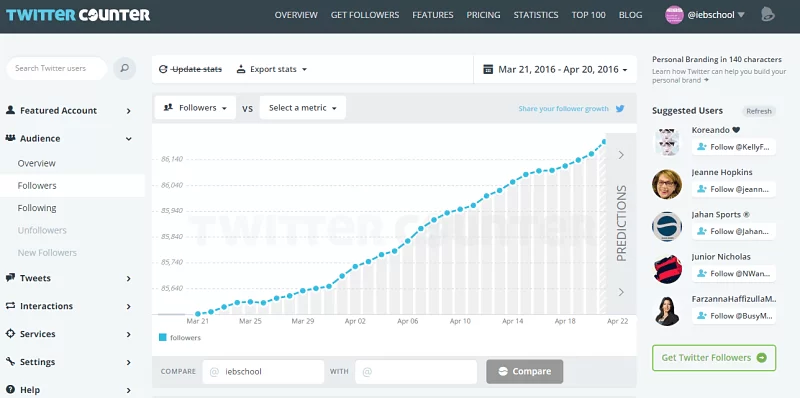Screen dimensions: 800x398
Task: Click Follow @jeann... button
Action: click(x=734, y=189)
